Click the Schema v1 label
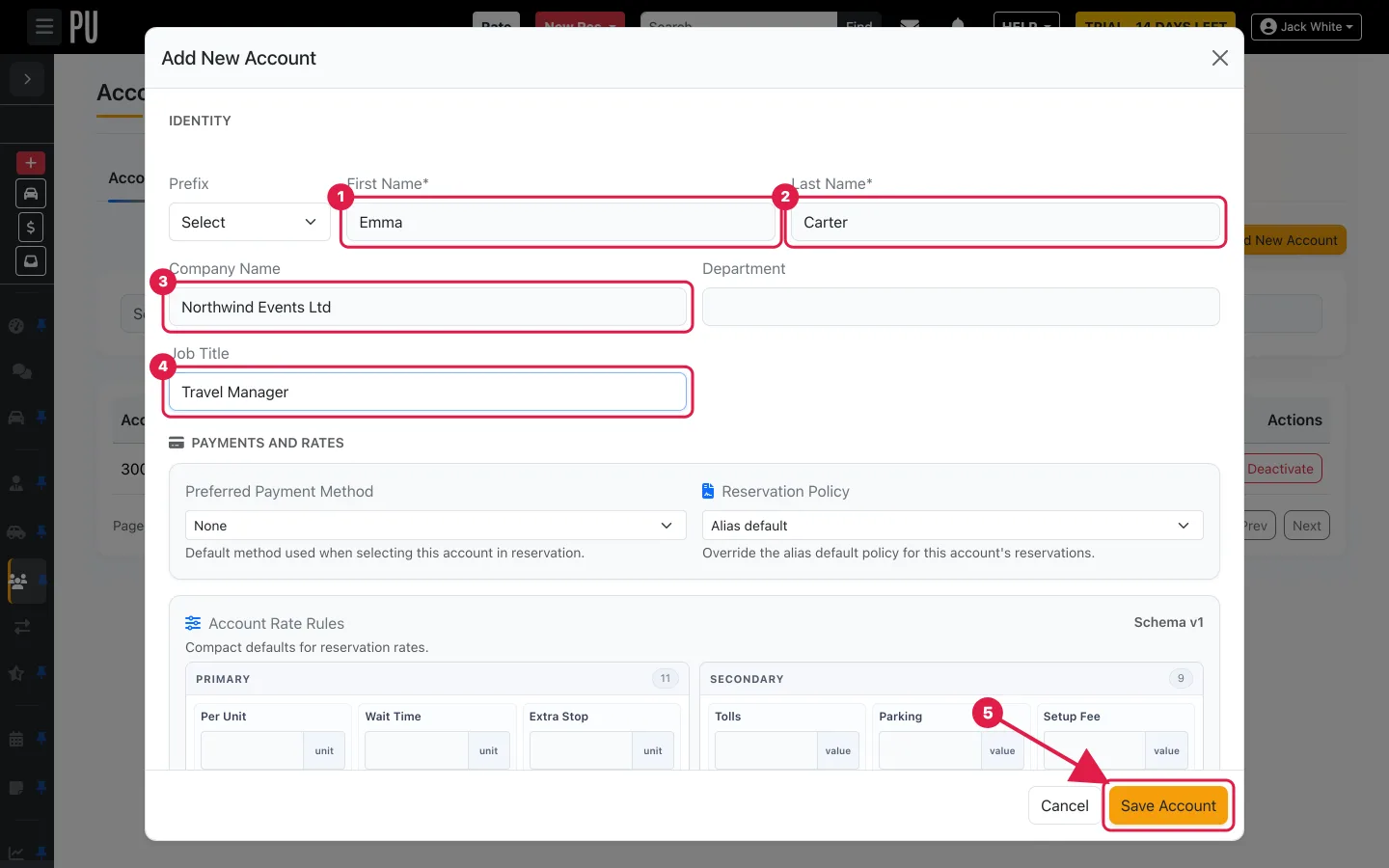1389x868 pixels. coord(1168,622)
